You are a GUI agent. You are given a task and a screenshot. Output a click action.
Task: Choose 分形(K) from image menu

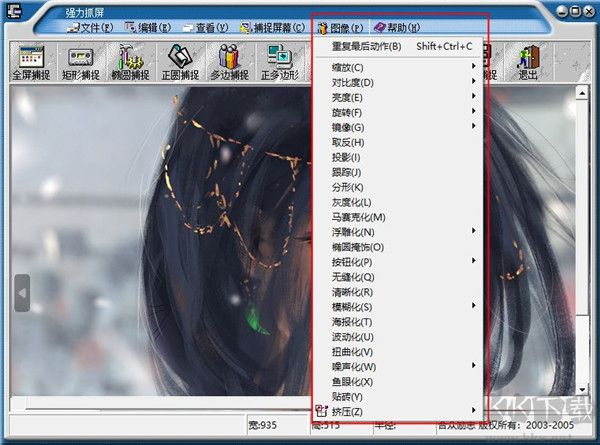point(398,187)
